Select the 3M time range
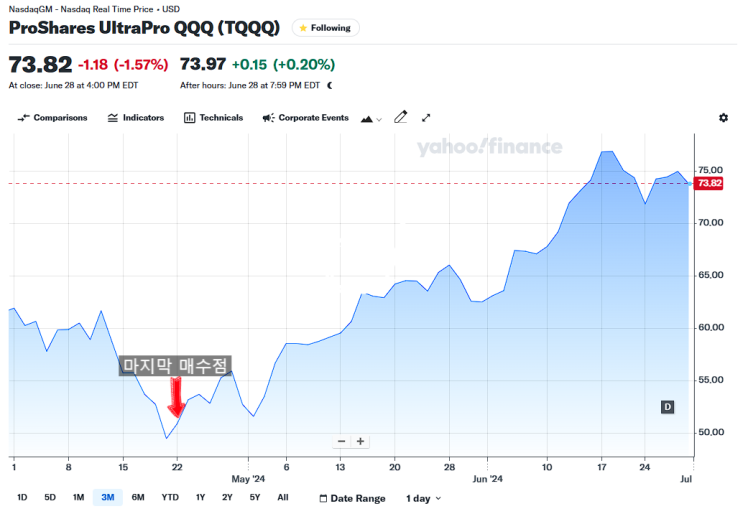The image size is (743, 514). 108,497
